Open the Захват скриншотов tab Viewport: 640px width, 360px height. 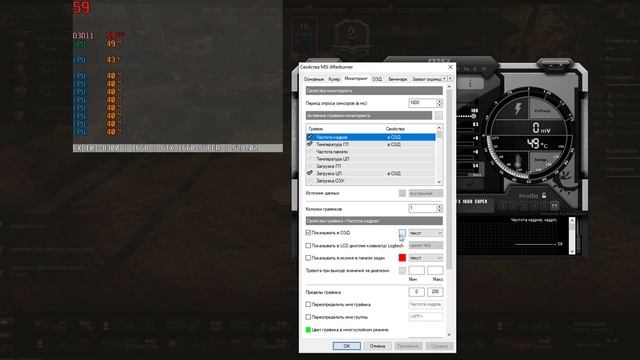[x=426, y=79]
